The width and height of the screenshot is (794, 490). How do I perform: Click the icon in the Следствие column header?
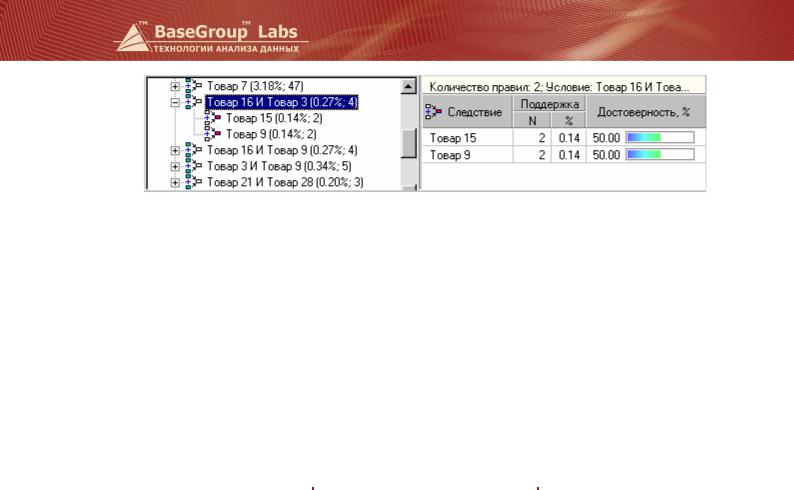[x=433, y=112]
